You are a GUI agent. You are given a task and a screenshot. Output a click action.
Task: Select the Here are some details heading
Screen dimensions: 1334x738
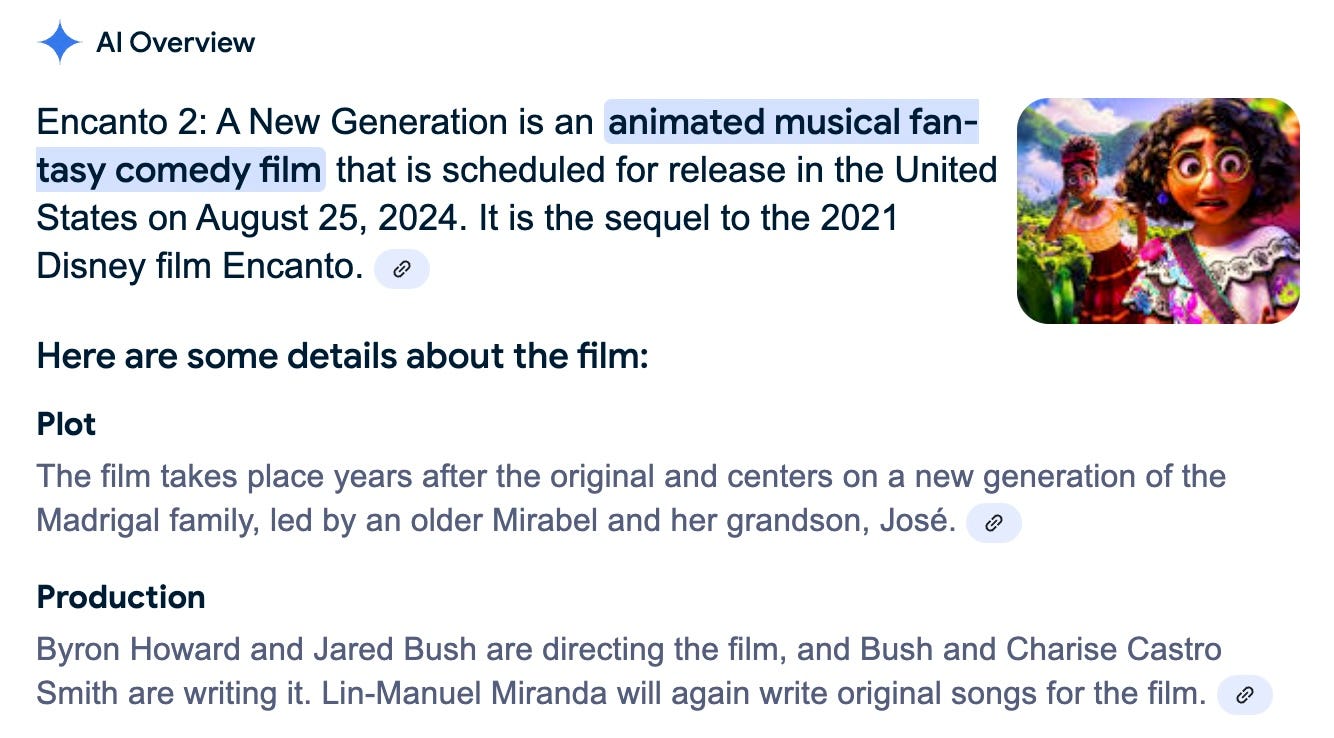pyautogui.click(x=342, y=356)
